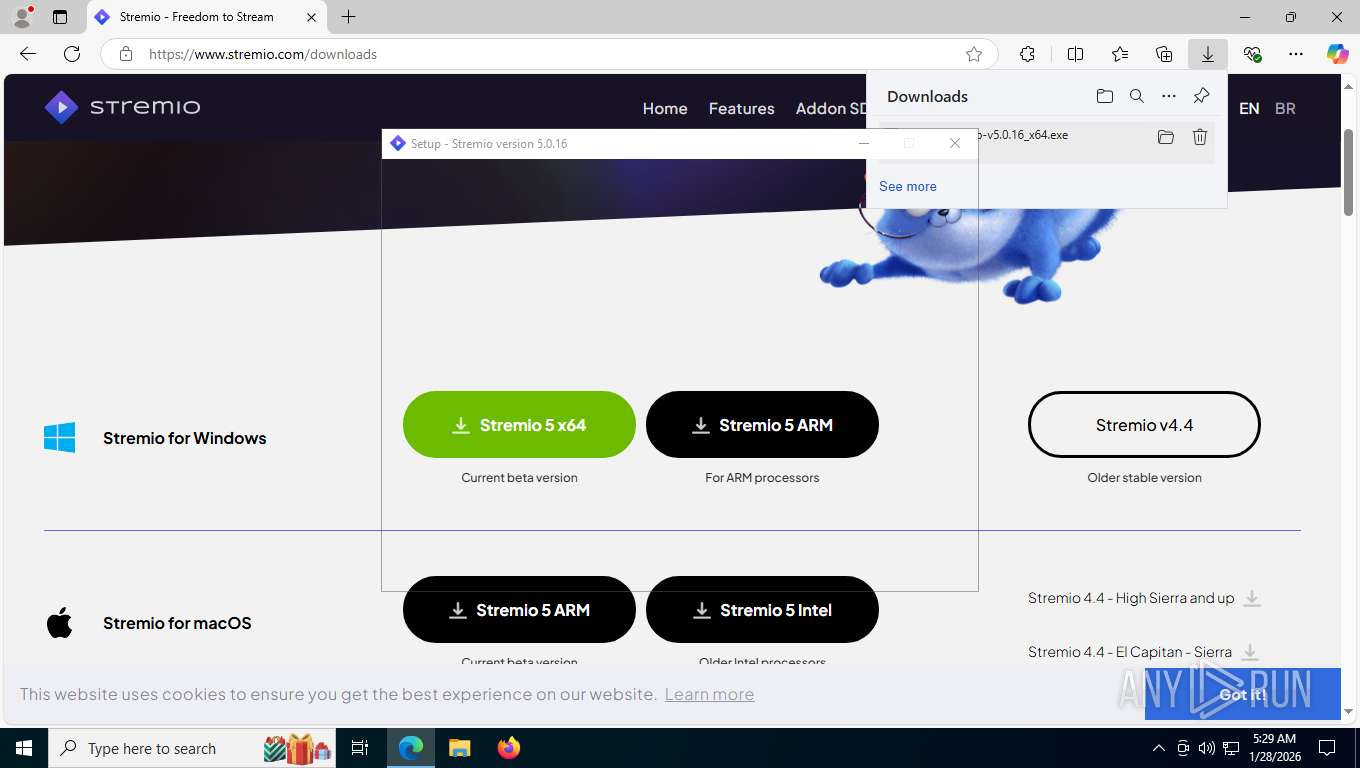Download Stremio 5 ARM for Windows
Image resolution: width=1360 pixels, height=768 pixels.
(762, 425)
